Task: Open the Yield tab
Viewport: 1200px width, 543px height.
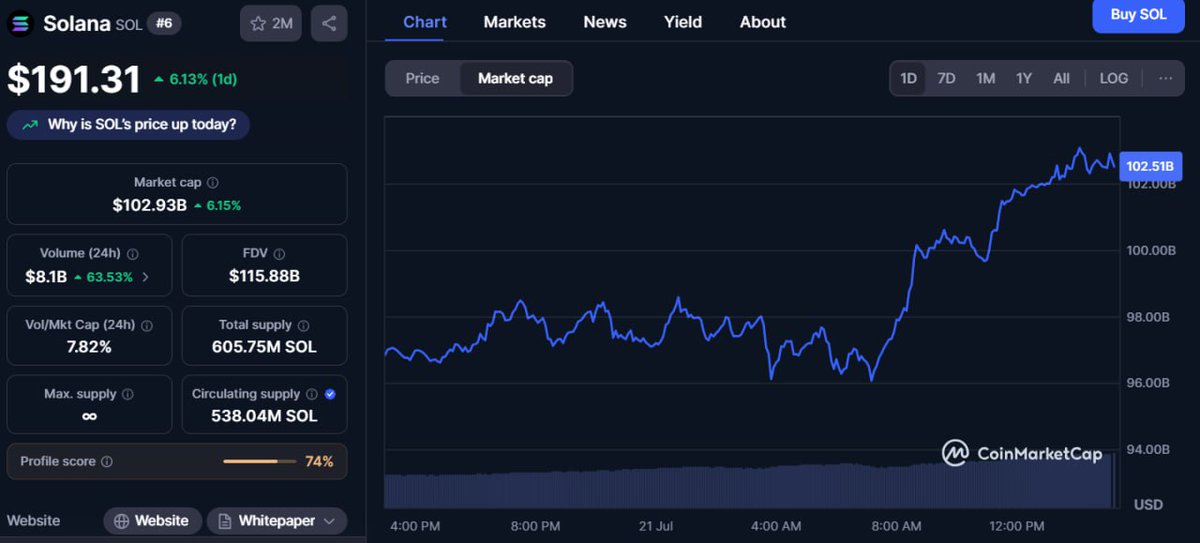Action: 683,22
